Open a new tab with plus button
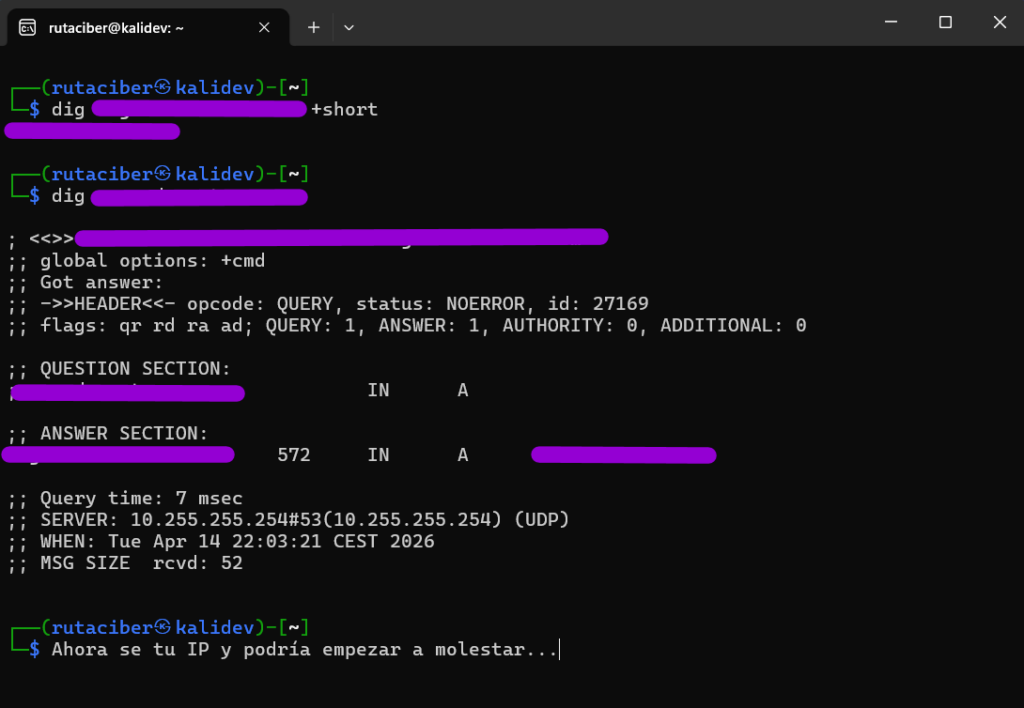 pyautogui.click(x=313, y=28)
